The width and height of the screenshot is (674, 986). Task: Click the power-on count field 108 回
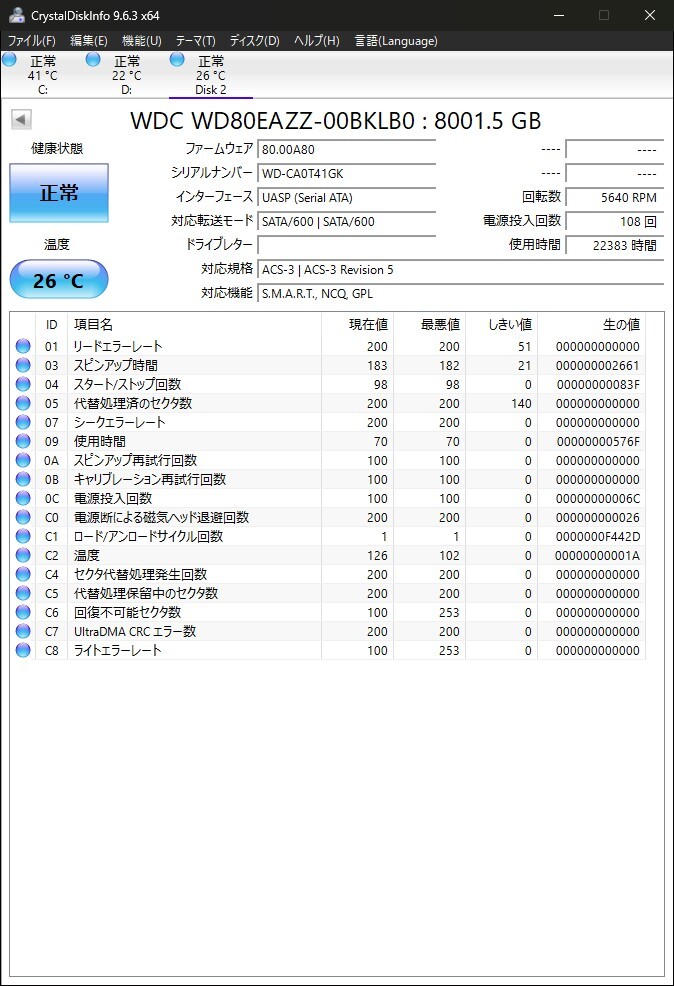(x=614, y=221)
